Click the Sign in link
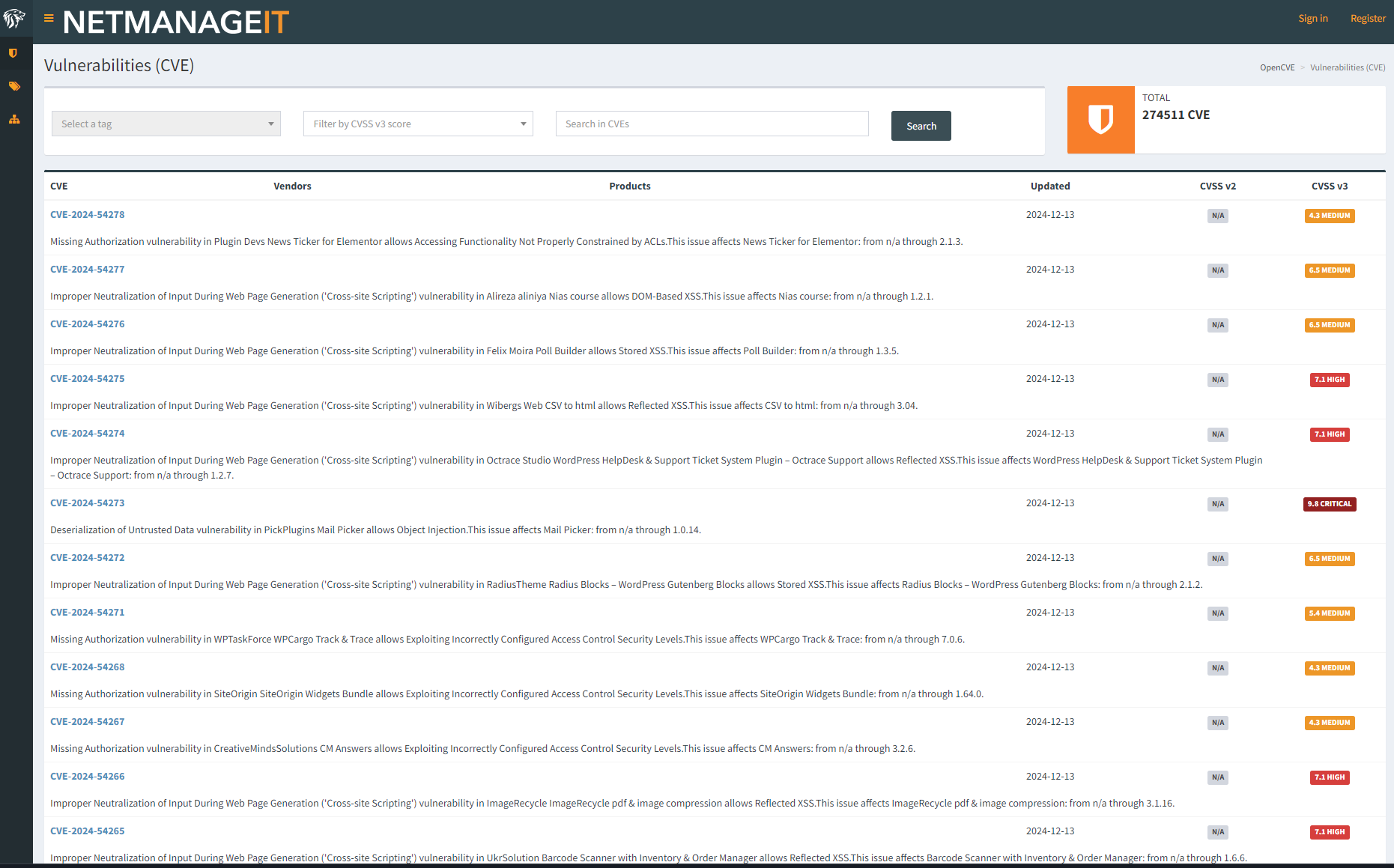This screenshot has width=1394, height=868. (x=1312, y=19)
